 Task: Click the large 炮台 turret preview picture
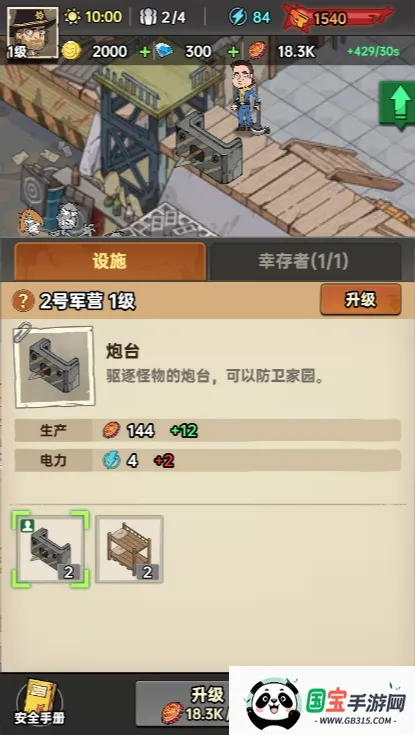point(54,366)
